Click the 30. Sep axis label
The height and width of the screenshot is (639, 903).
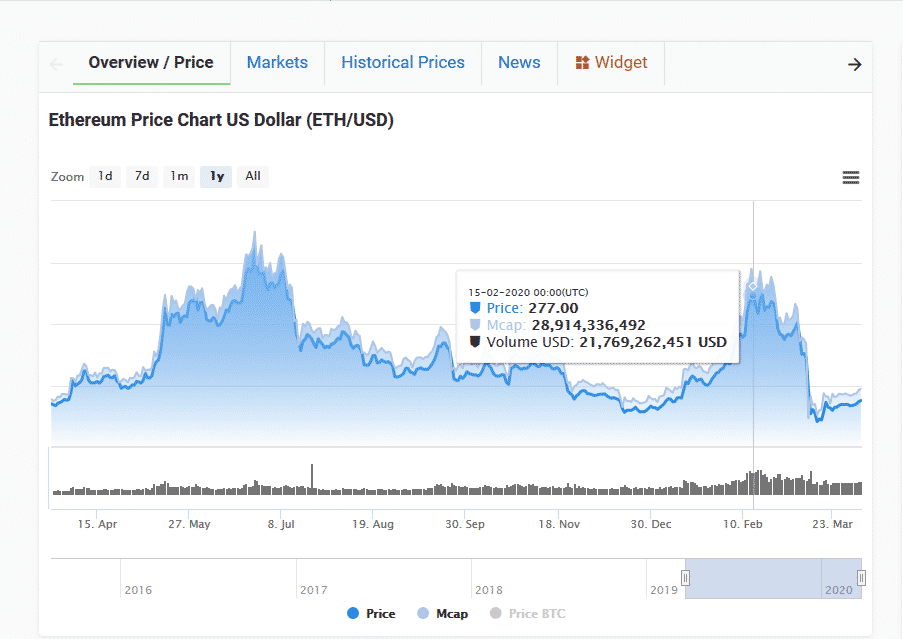pos(465,524)
